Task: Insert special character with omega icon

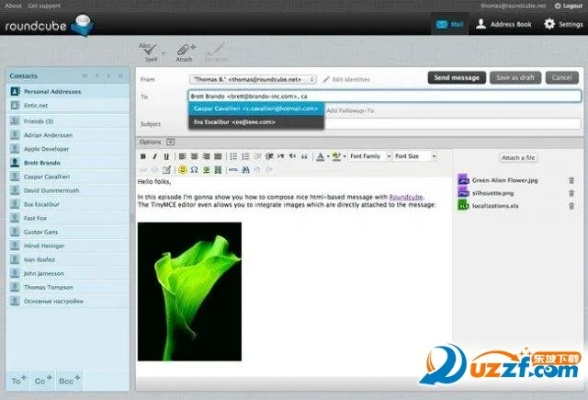Action: 194,170
